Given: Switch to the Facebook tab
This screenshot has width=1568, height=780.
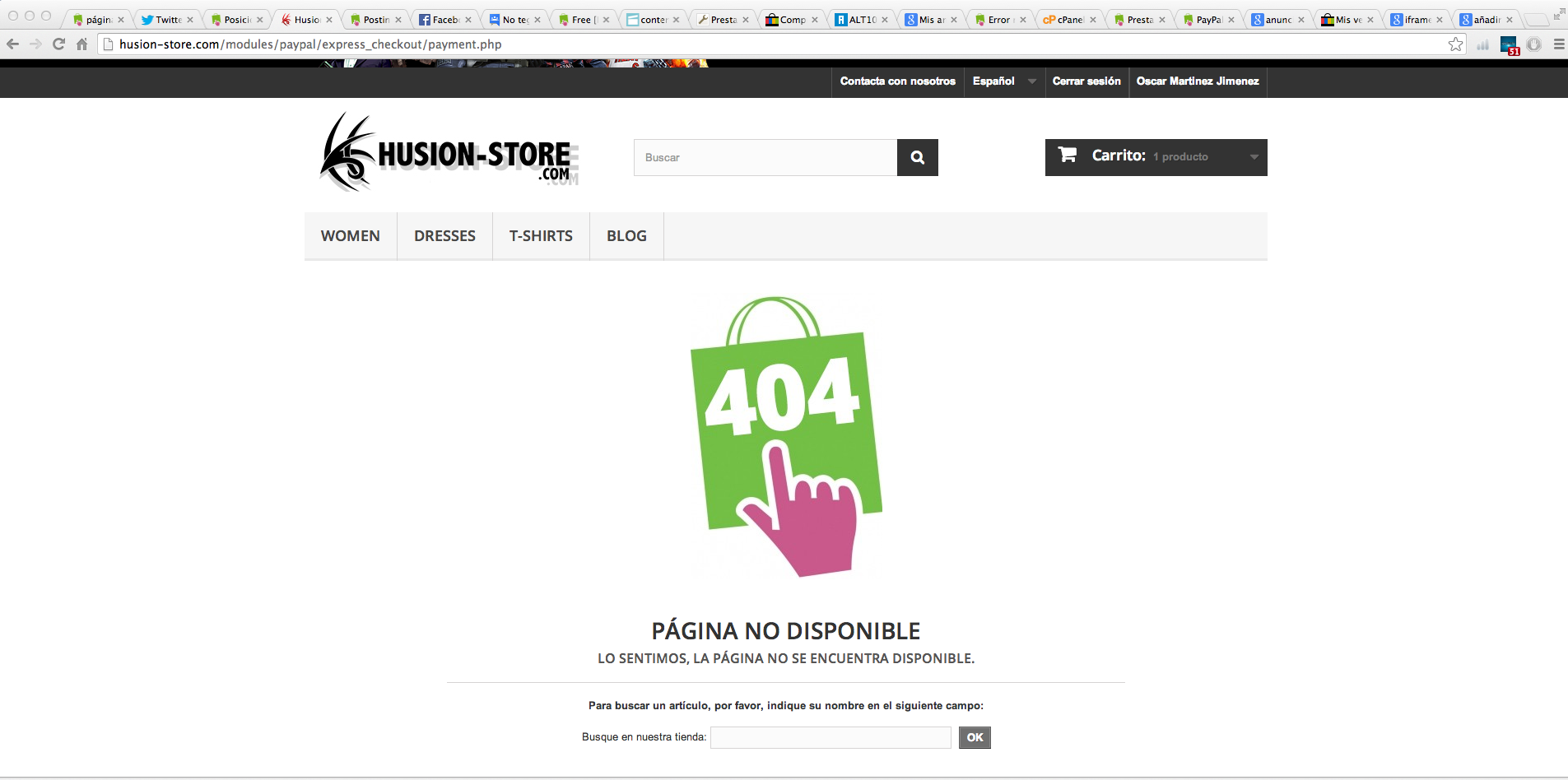Looking at the screenshot, I should pos(445,20).
